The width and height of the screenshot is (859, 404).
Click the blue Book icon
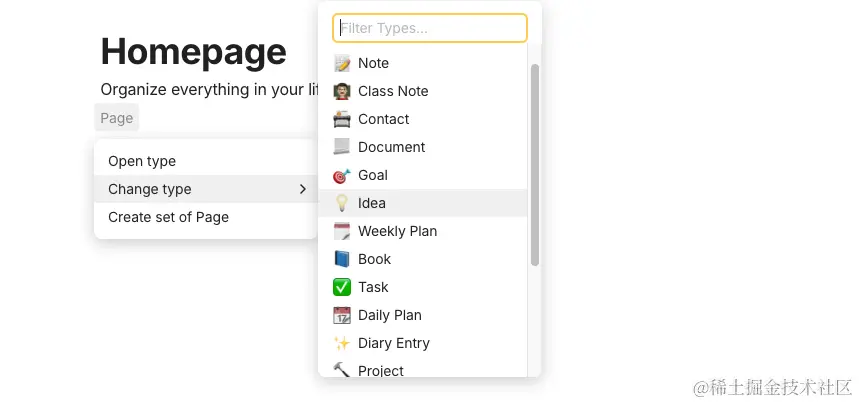(x=342, y=259)
